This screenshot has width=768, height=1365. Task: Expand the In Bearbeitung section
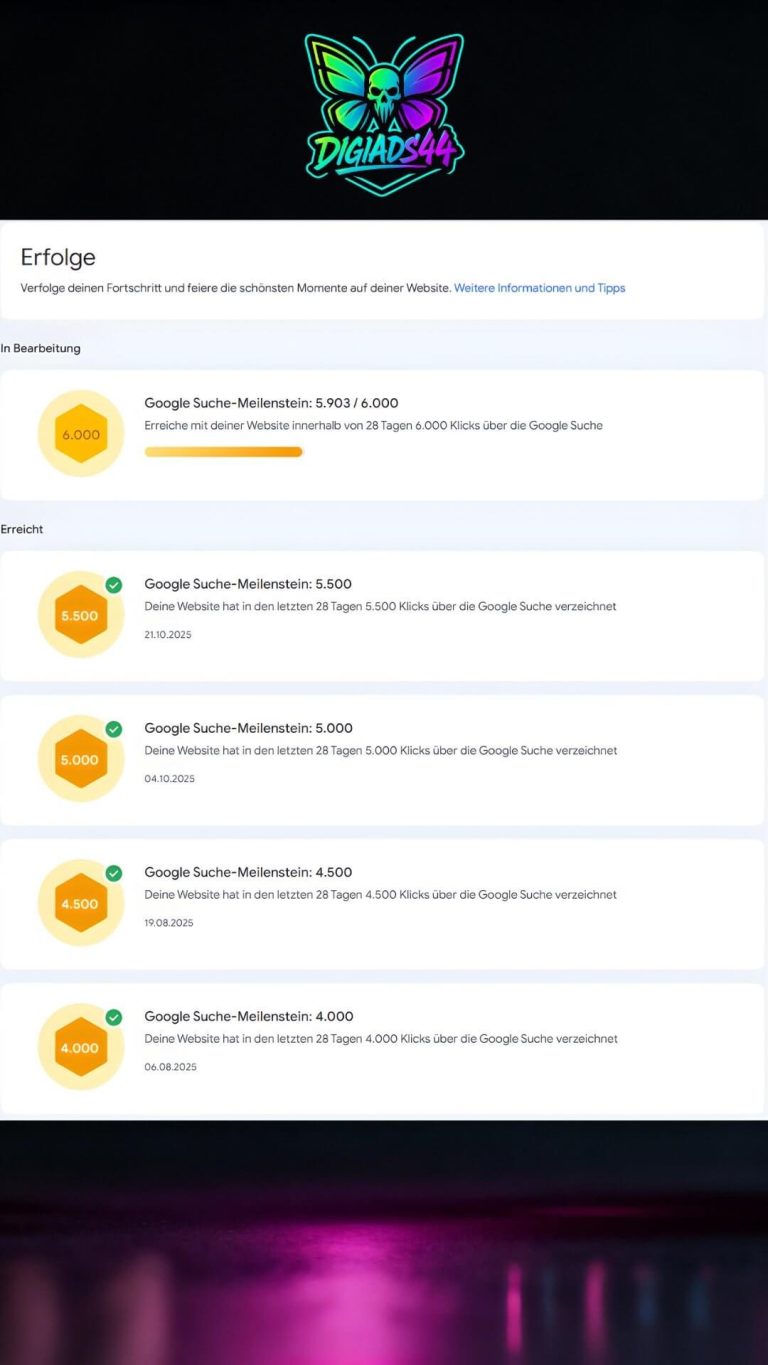[41, 348]
